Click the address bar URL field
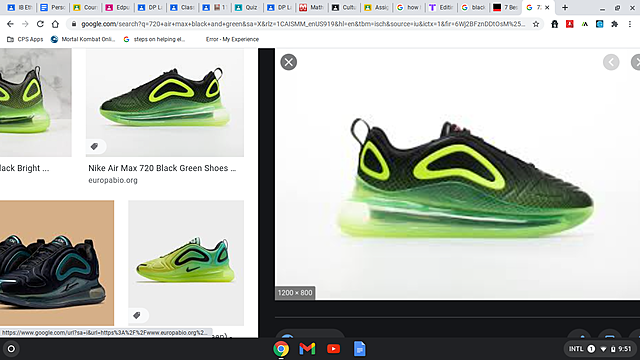 point(303,24)
